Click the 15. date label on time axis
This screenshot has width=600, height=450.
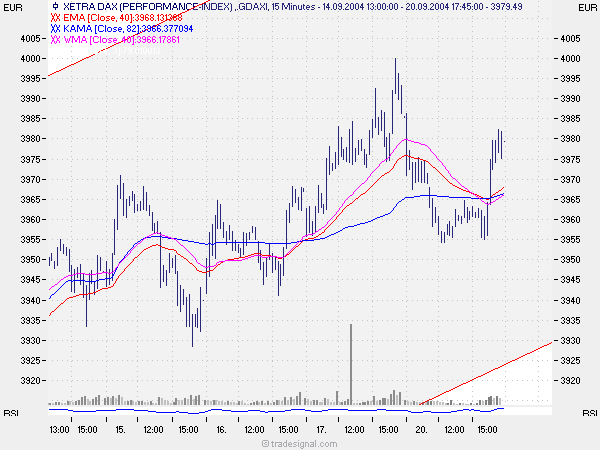(120, 430)
